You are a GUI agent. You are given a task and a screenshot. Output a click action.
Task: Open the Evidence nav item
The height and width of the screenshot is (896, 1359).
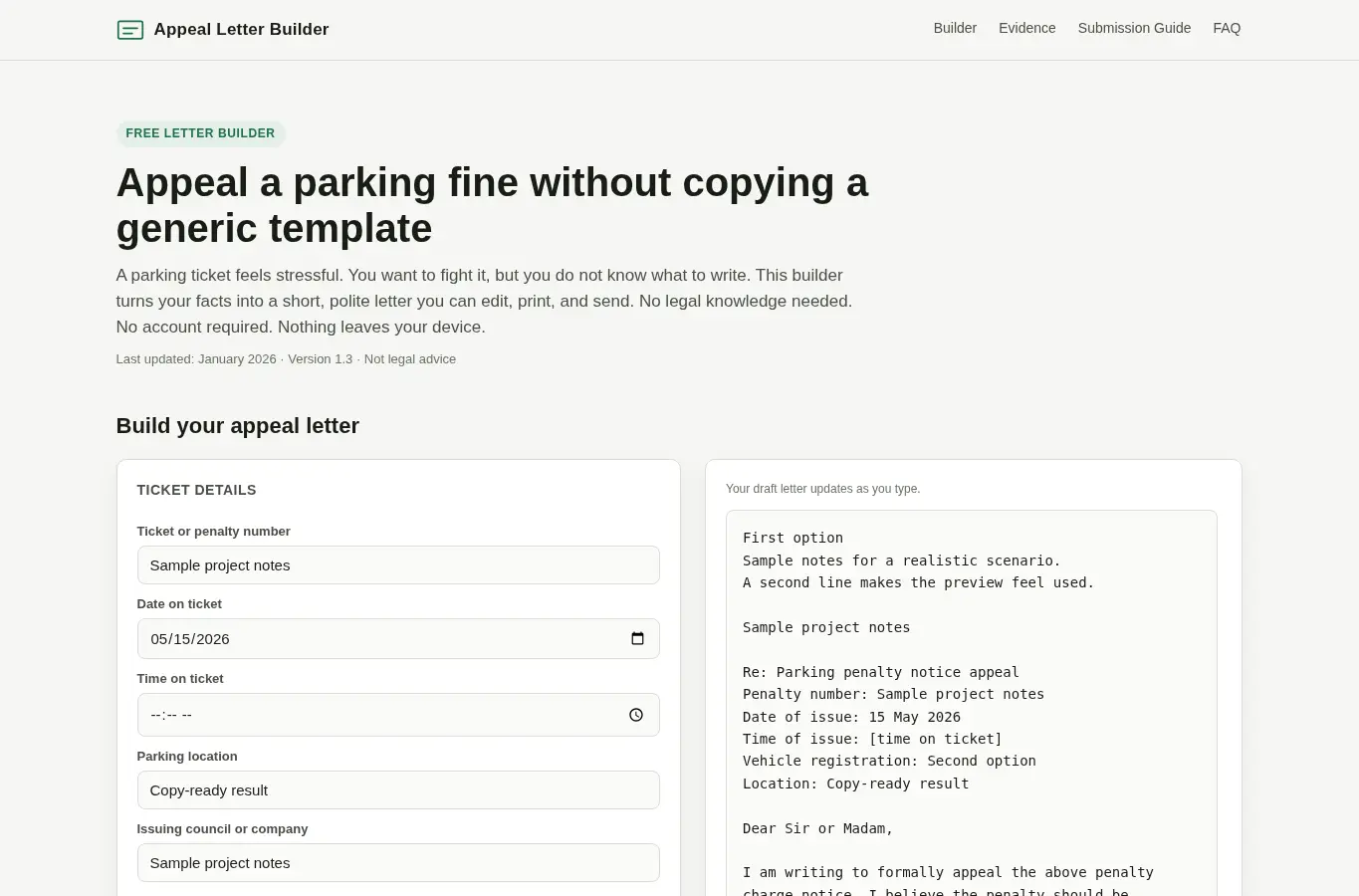point(1026,28)
